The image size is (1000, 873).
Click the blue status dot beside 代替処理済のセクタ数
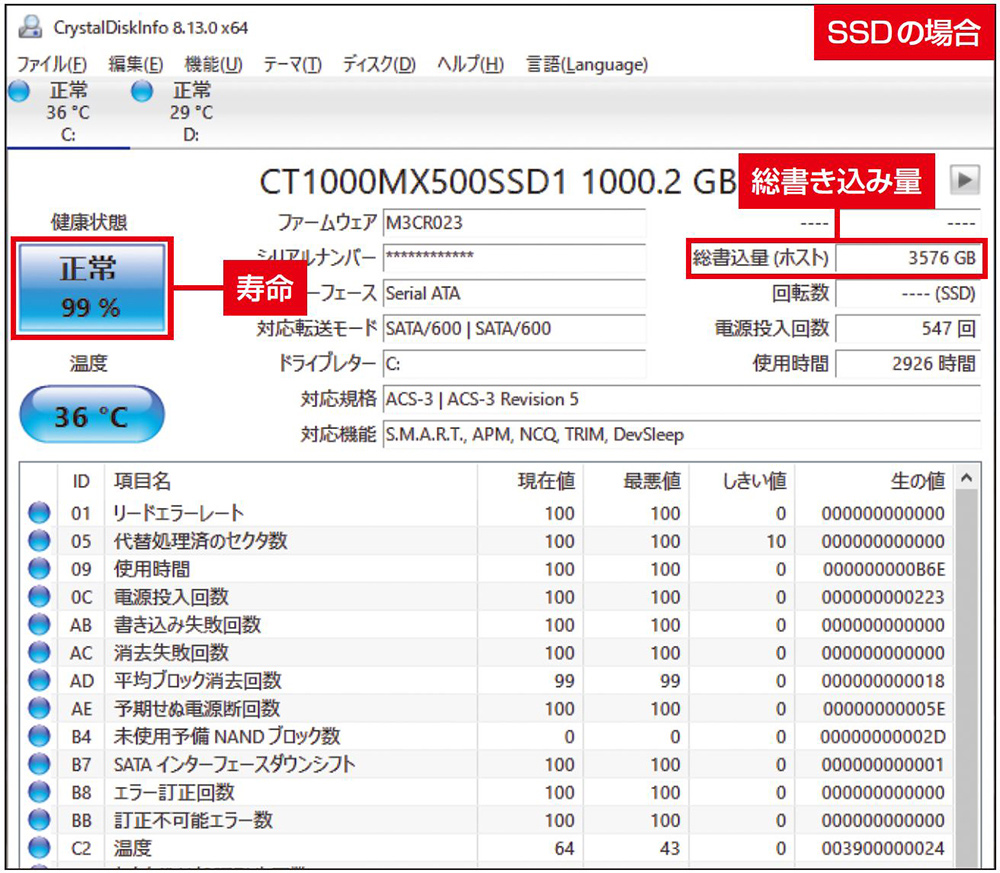click(x=38, y=540)
